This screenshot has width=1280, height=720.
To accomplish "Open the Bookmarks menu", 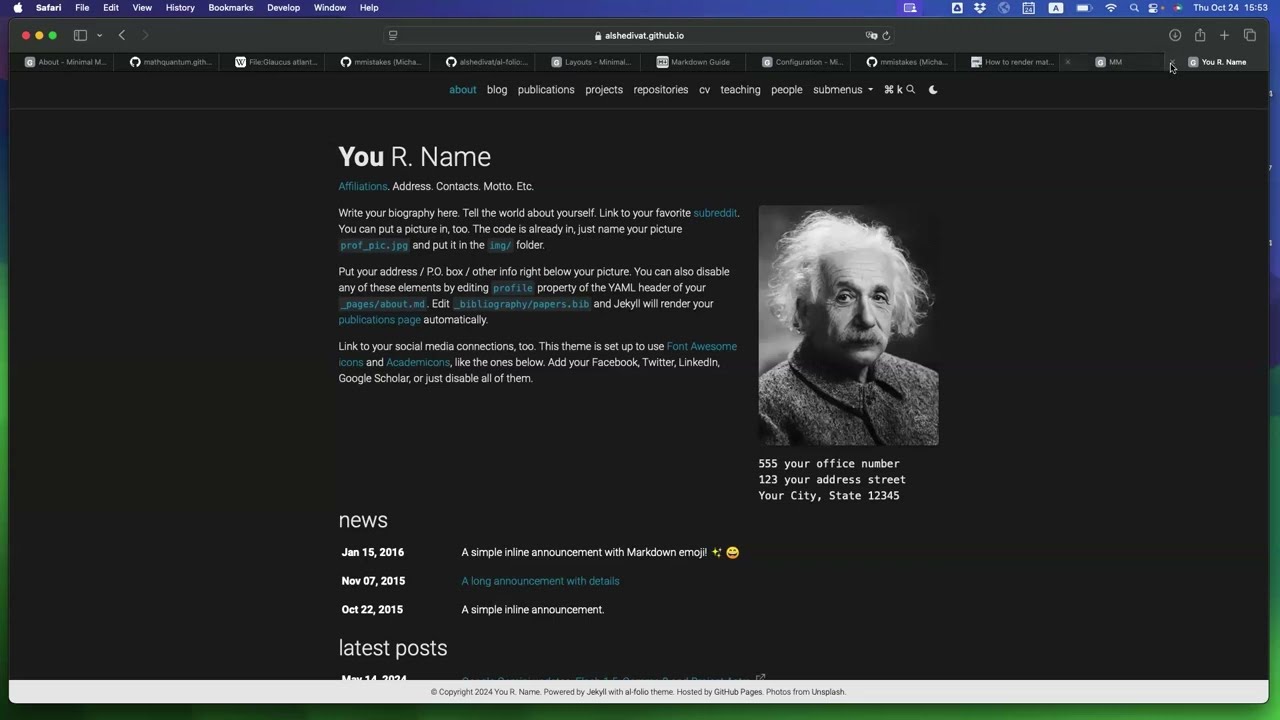I will (x=231, y=7).
